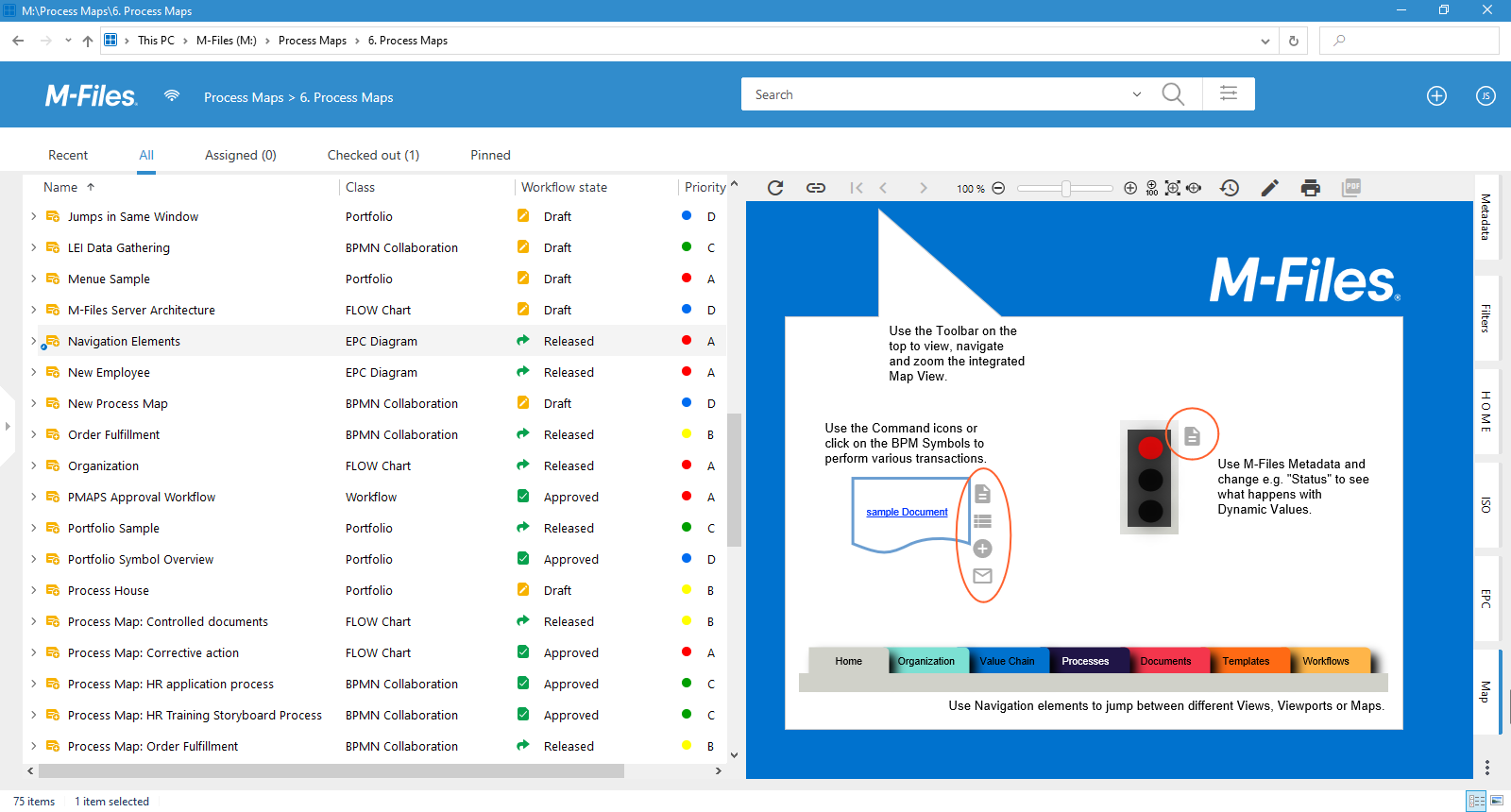Open the sample Document link
Screen dimensions: 1511x812
tap(907, 512)
